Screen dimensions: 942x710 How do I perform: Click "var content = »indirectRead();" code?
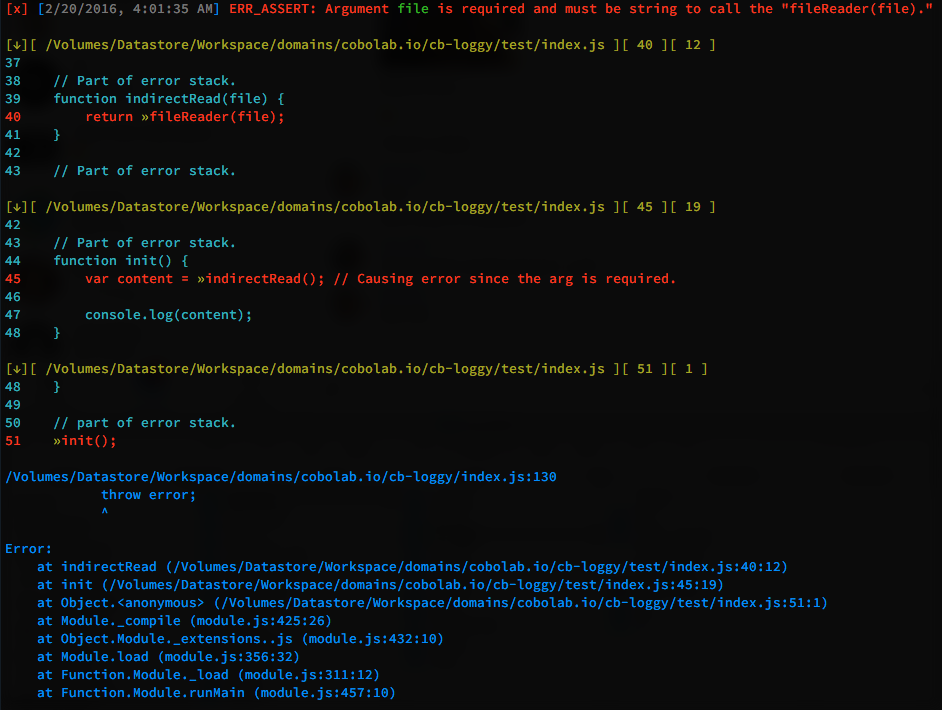pyautogui.click(x=205, y=279)
